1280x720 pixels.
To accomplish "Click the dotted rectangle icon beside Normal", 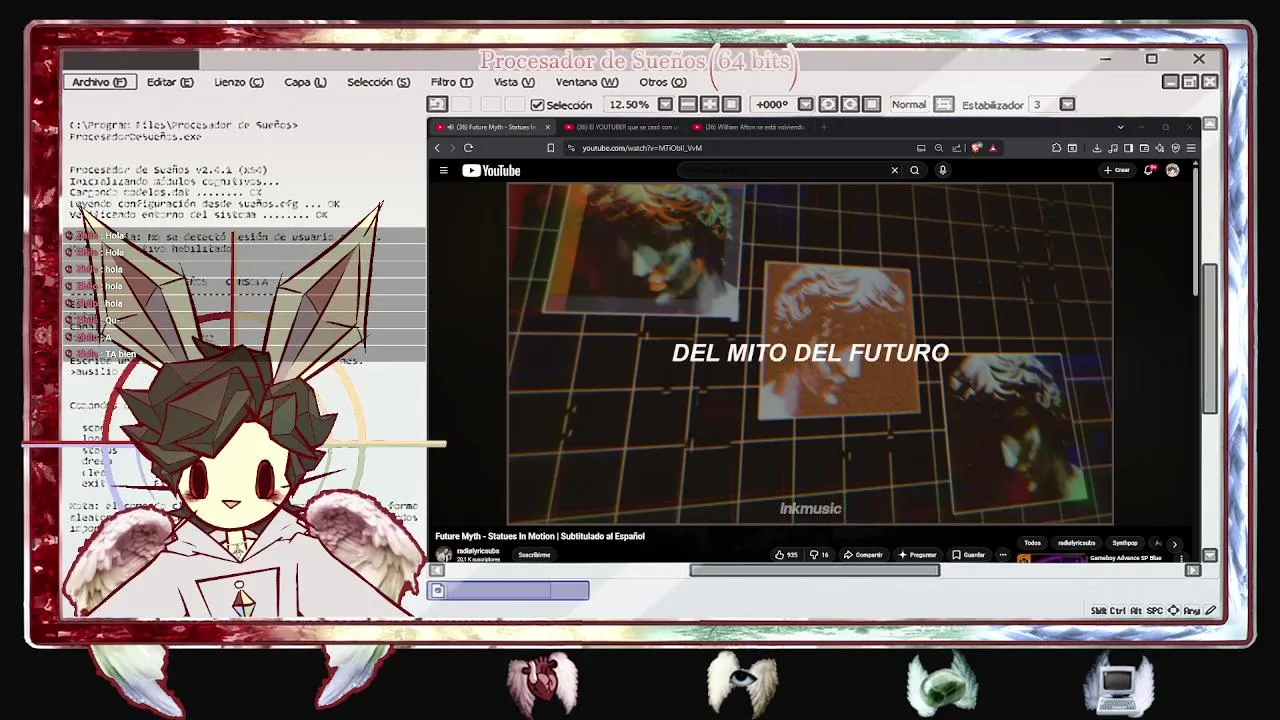I will point(944,104).
